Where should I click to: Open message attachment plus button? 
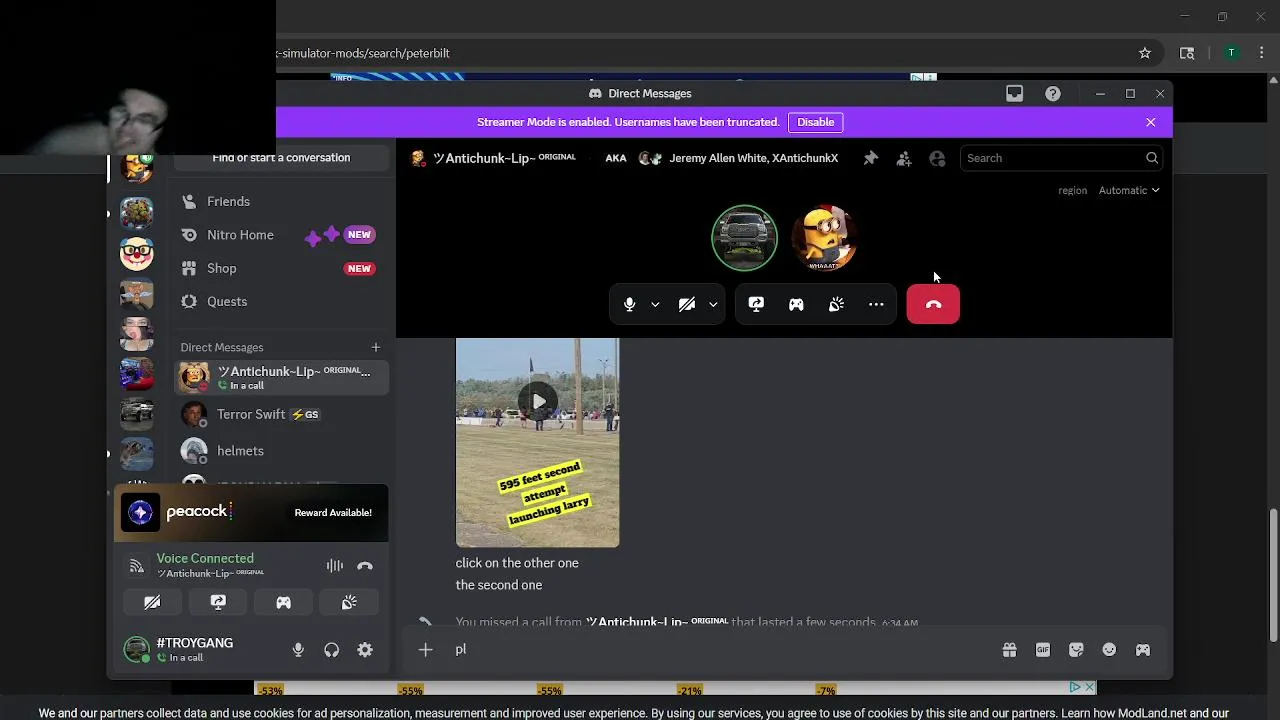click(425, 650)
